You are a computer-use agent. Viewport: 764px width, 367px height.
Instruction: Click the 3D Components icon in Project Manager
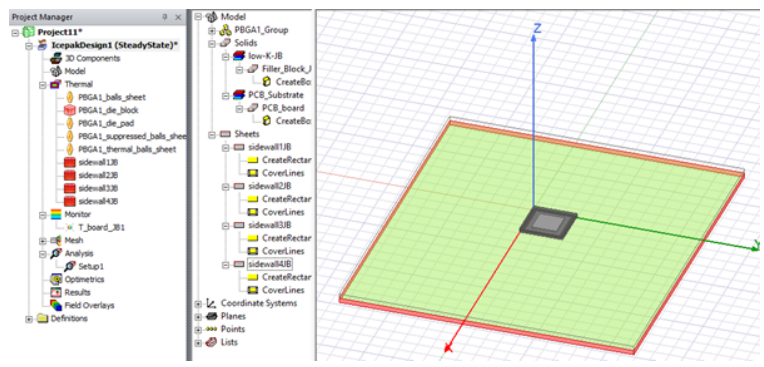tap(56, 58)
